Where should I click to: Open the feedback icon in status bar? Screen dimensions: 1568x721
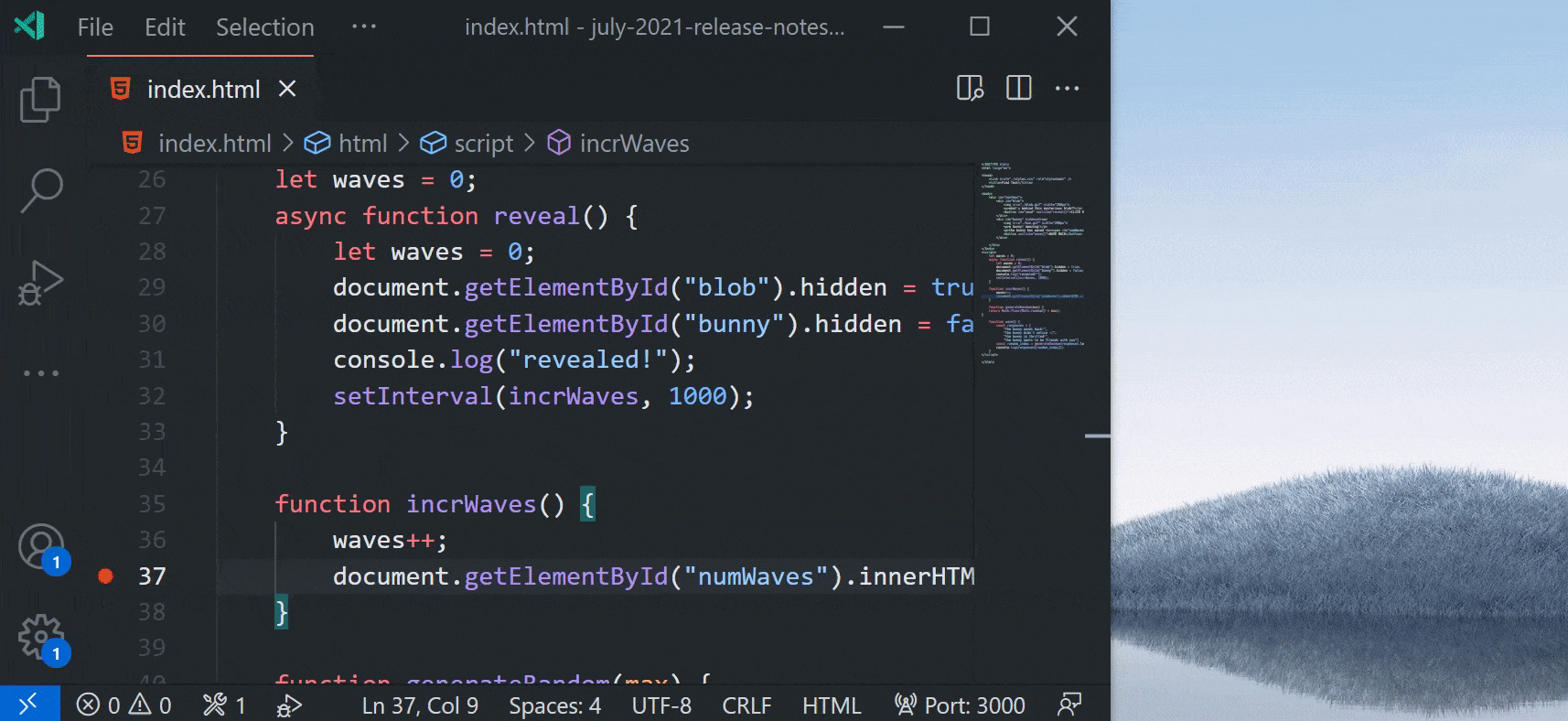click(x=1069, y=705)
